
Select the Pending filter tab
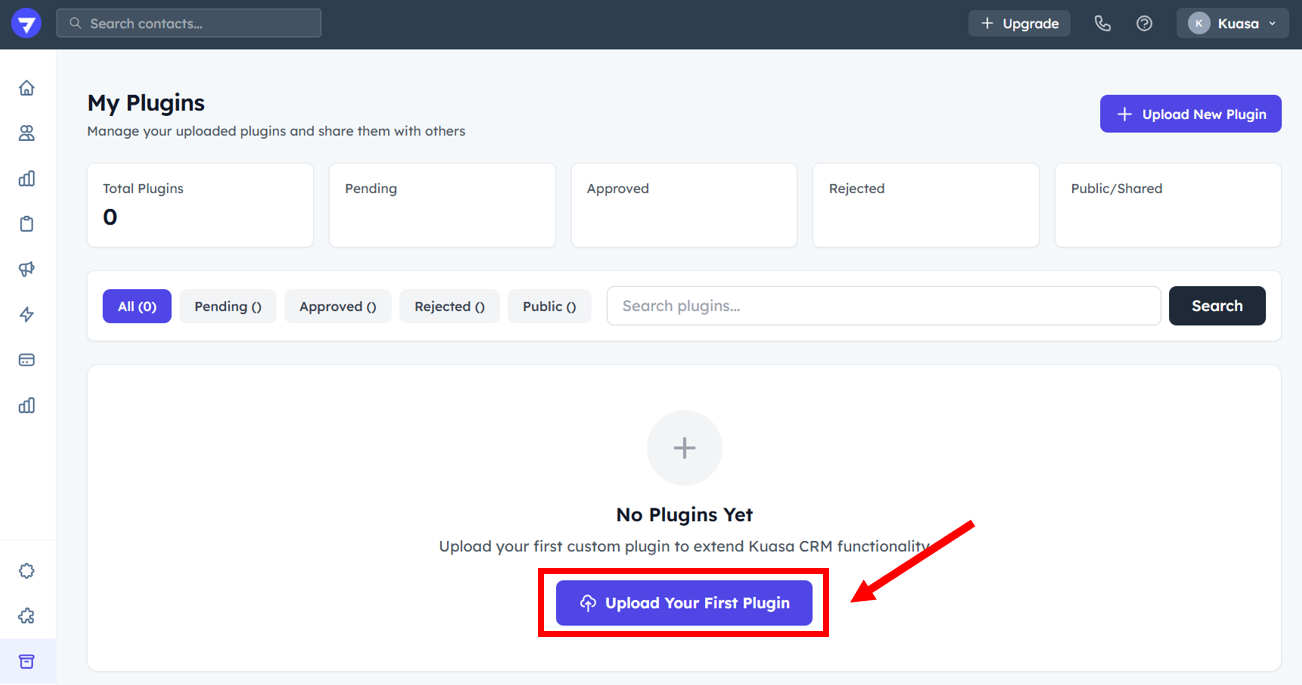point(228,306)
